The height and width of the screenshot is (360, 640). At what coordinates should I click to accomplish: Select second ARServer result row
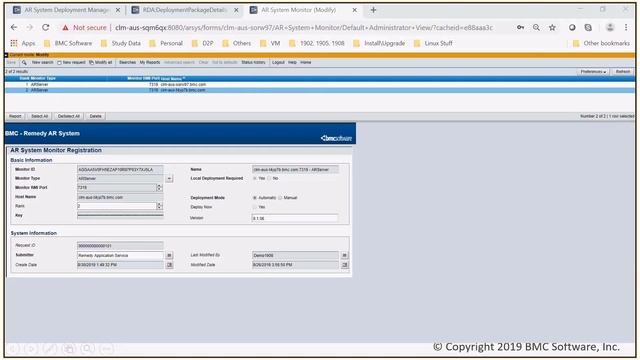320,90
